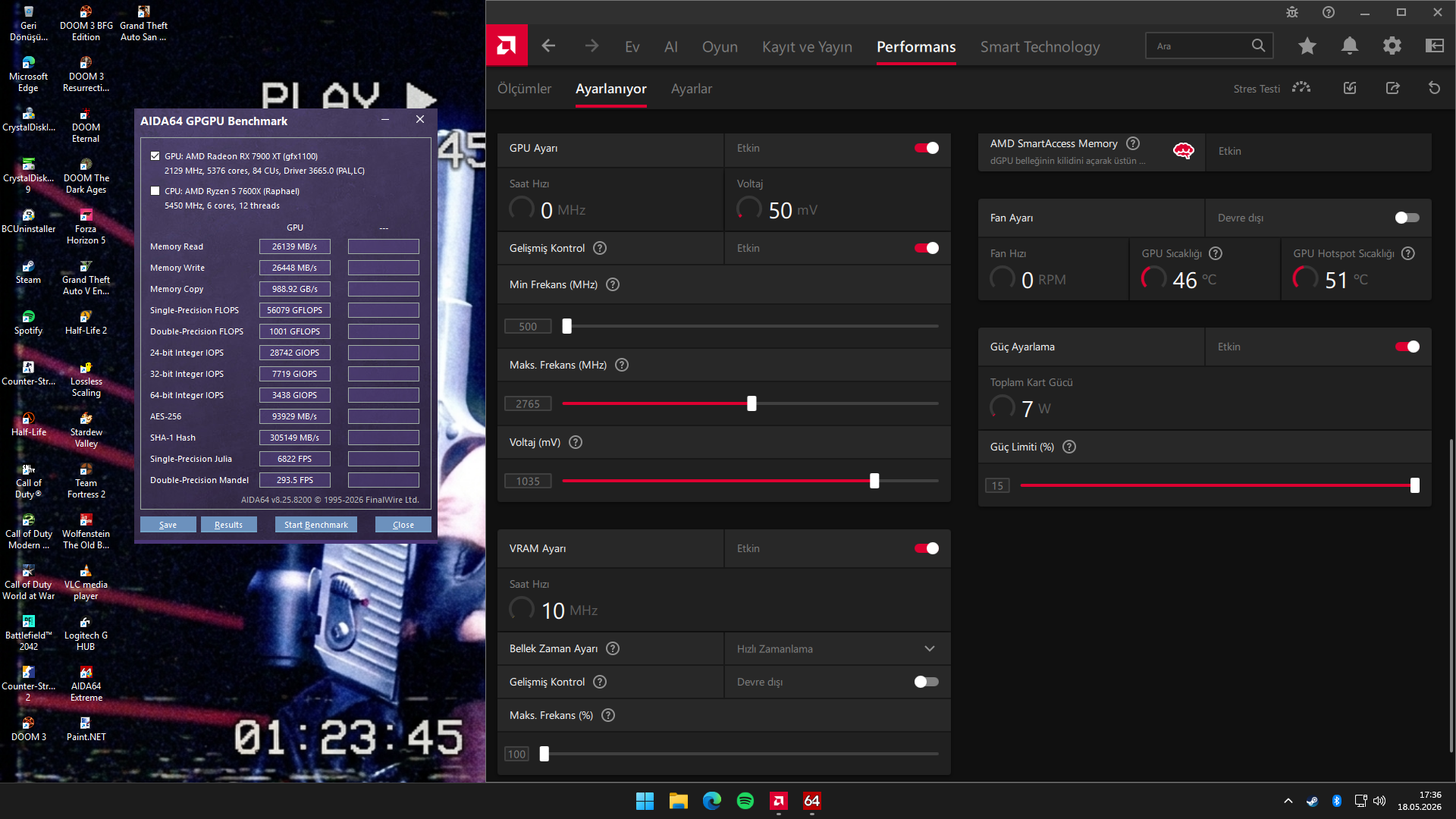Image resolution: width=1456 pixels, height=819 pixels.
Task: Switch to Performans tab
Action: 916,46
